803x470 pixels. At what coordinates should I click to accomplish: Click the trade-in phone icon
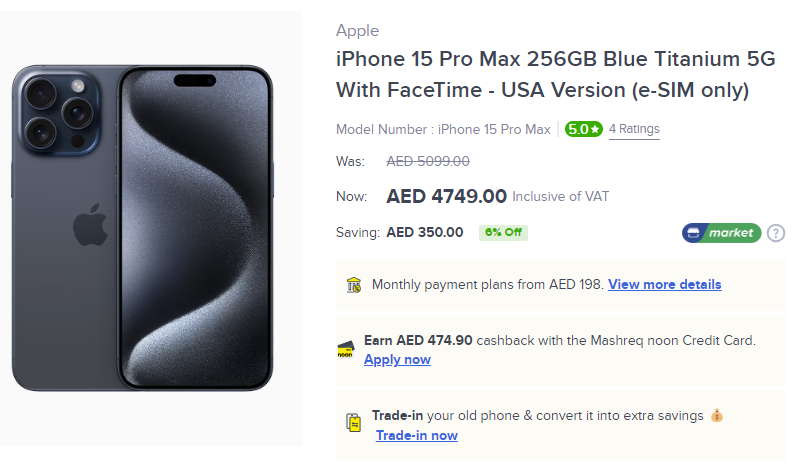pyautogui.click(x=353, y=423)
